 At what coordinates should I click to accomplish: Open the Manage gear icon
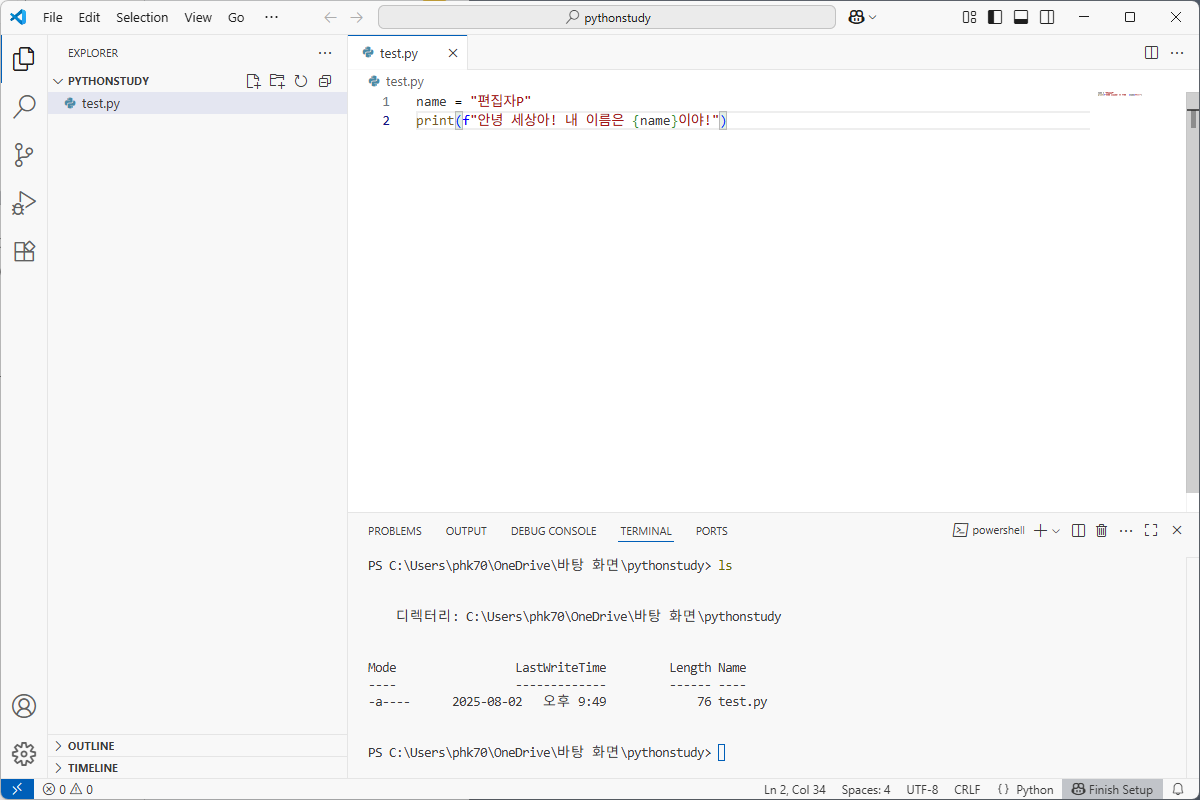(x=24, y=754)
